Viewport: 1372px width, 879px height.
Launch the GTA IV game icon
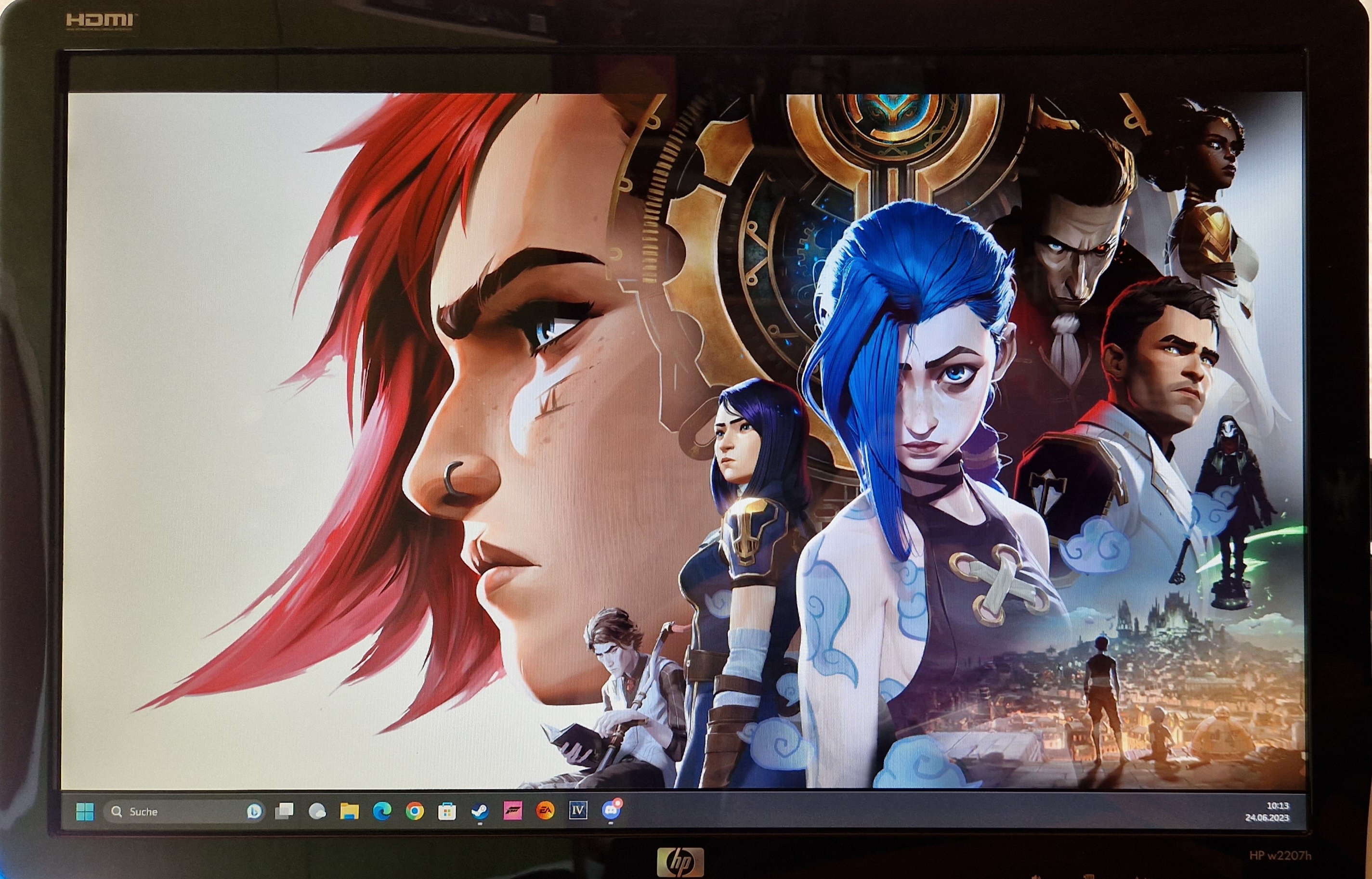pyautogui.click(x=578, y=810)
